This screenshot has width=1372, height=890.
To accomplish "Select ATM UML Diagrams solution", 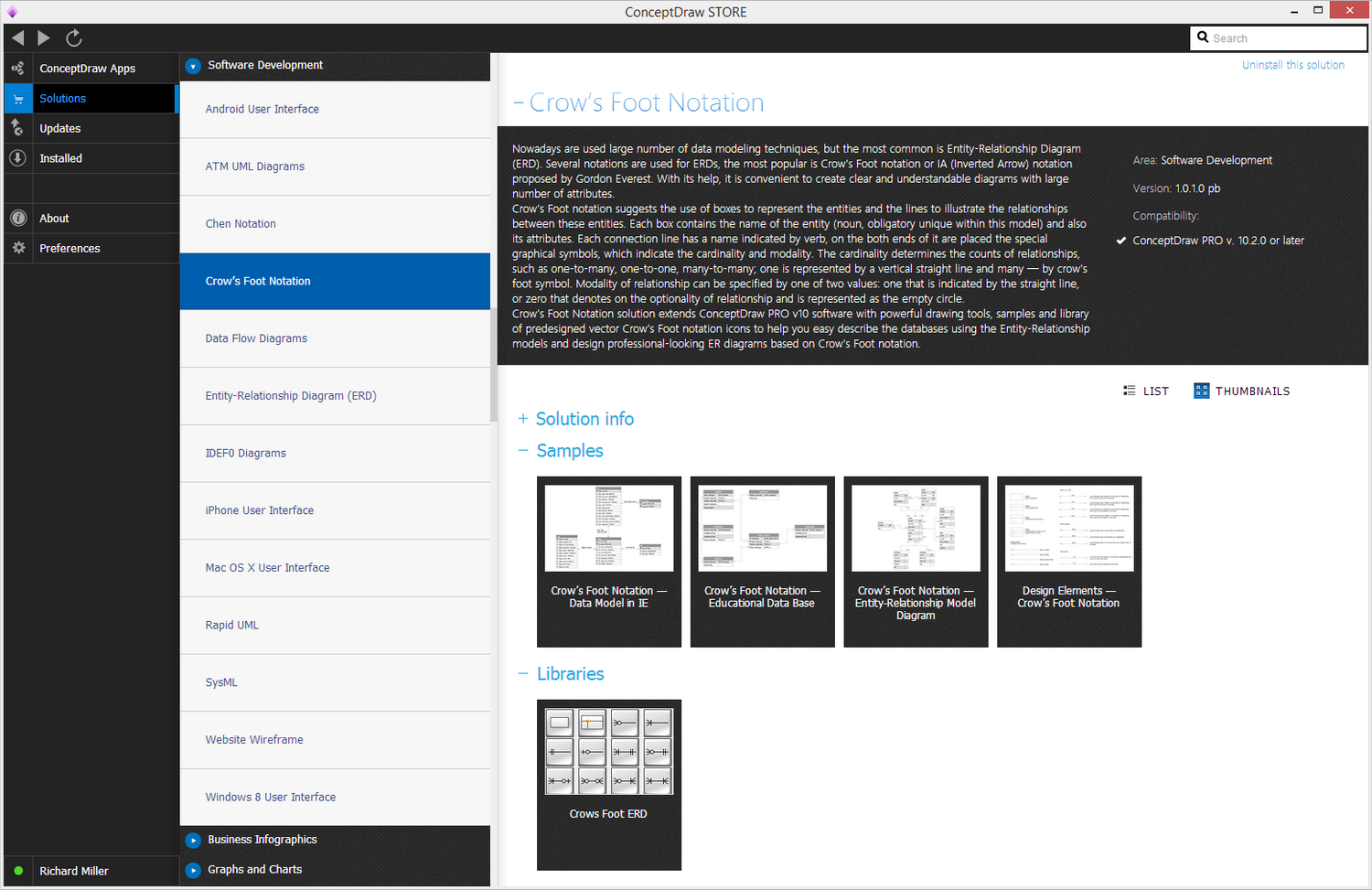I will [x=335, y=166].
